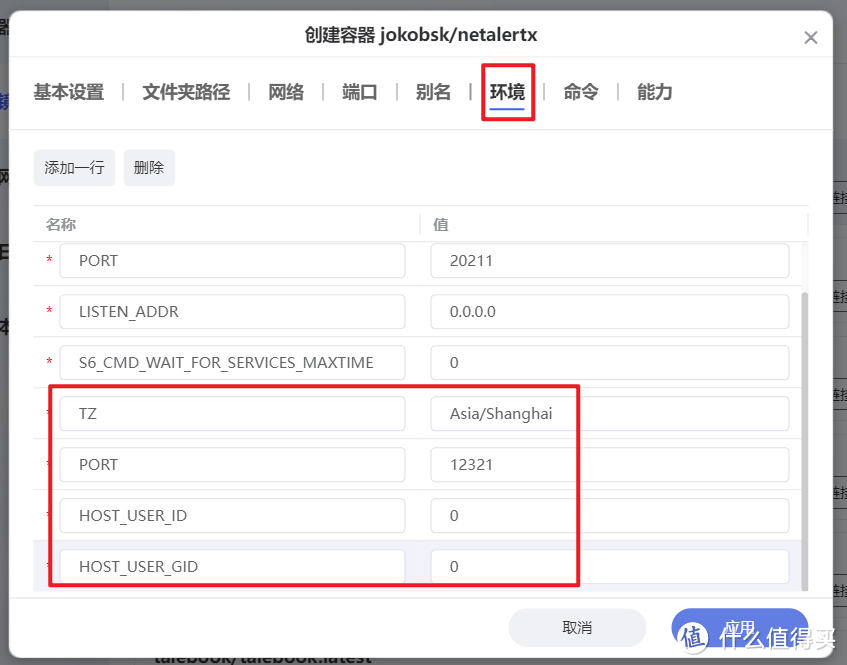847x665 pixels.
Task: Open the 端口 tab
Action: [x=359, y=91]
